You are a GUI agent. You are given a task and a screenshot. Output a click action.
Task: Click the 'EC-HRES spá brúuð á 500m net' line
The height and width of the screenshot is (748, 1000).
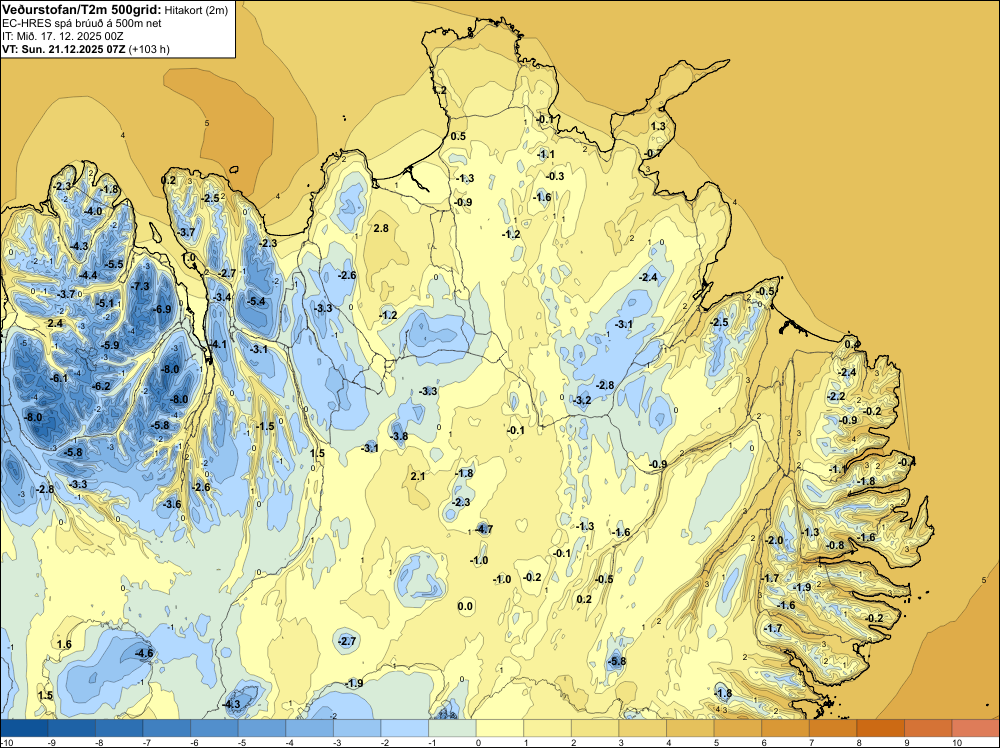pos(82,24)
